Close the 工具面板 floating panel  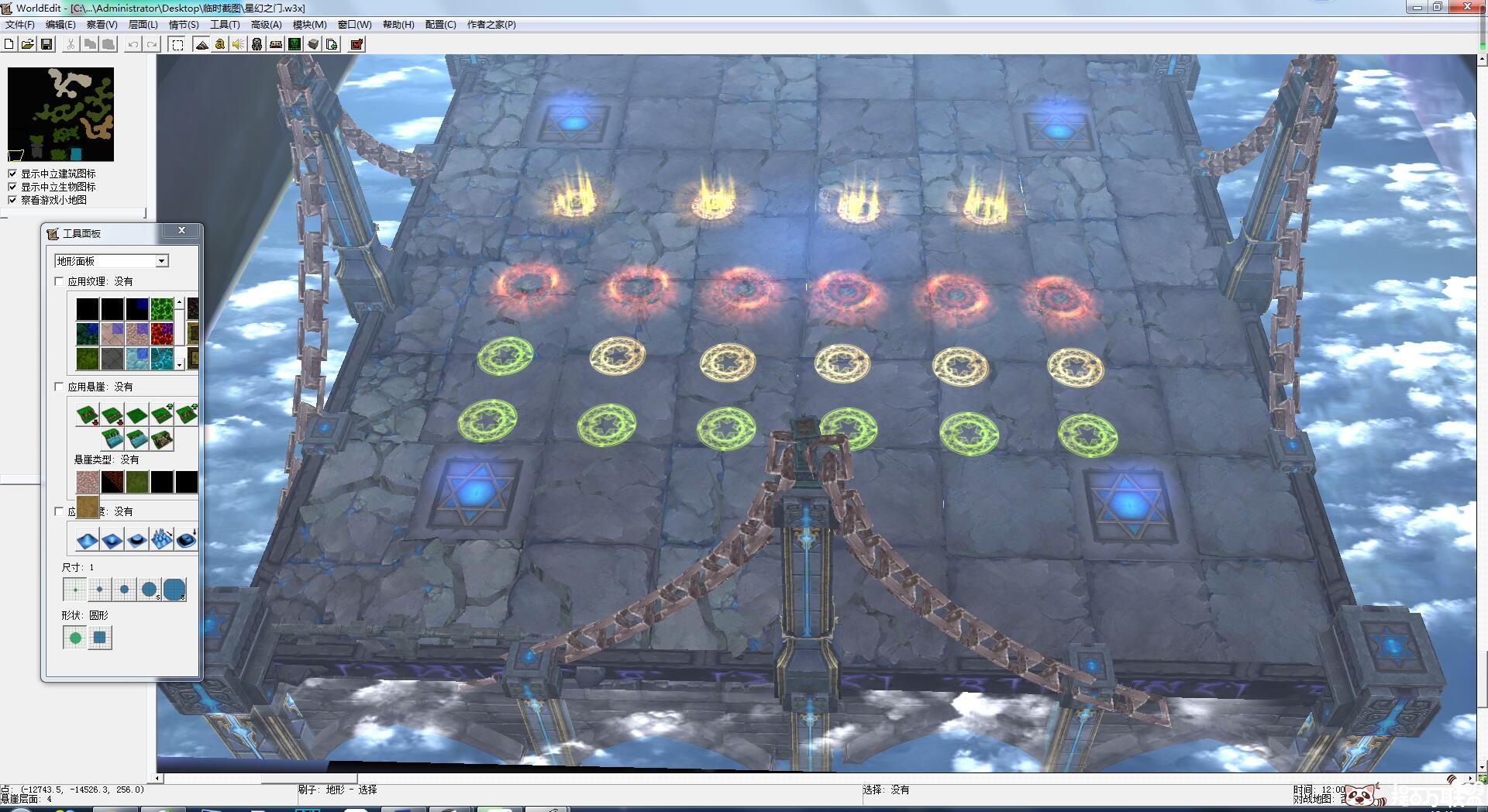click(181, 230)
